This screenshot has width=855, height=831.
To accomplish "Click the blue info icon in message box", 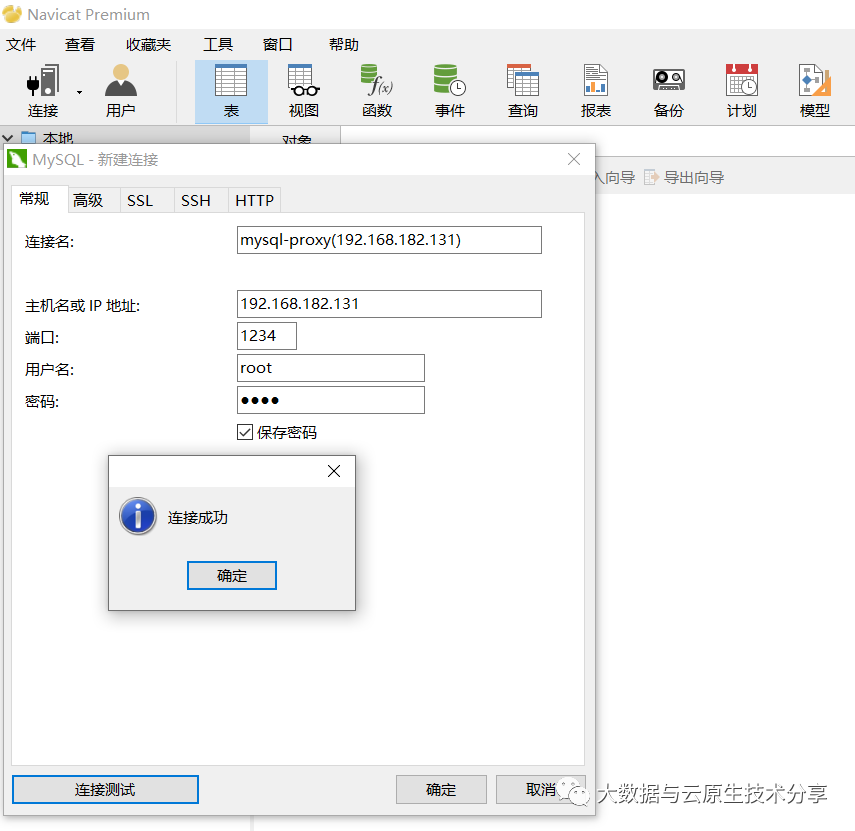I will pos(138,516).
